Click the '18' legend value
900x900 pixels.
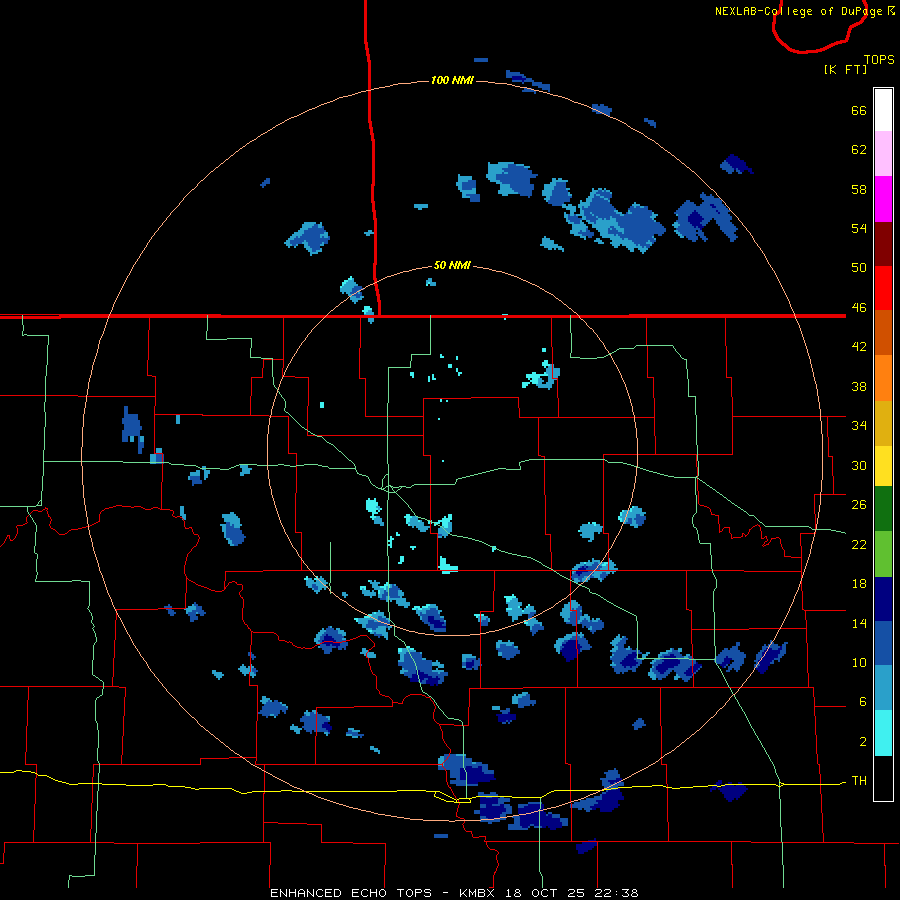[x=859, y=583]
